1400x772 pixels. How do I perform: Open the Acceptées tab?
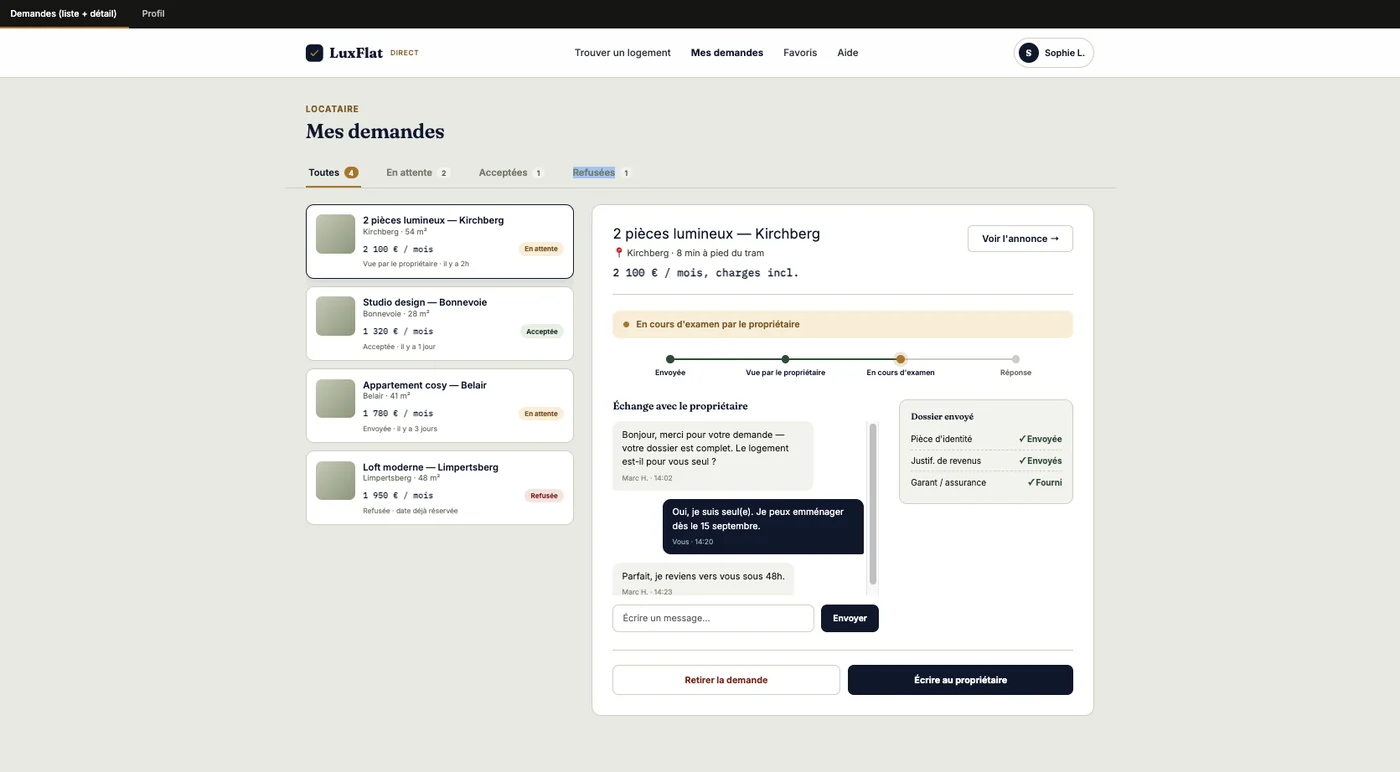coord(511,173)
